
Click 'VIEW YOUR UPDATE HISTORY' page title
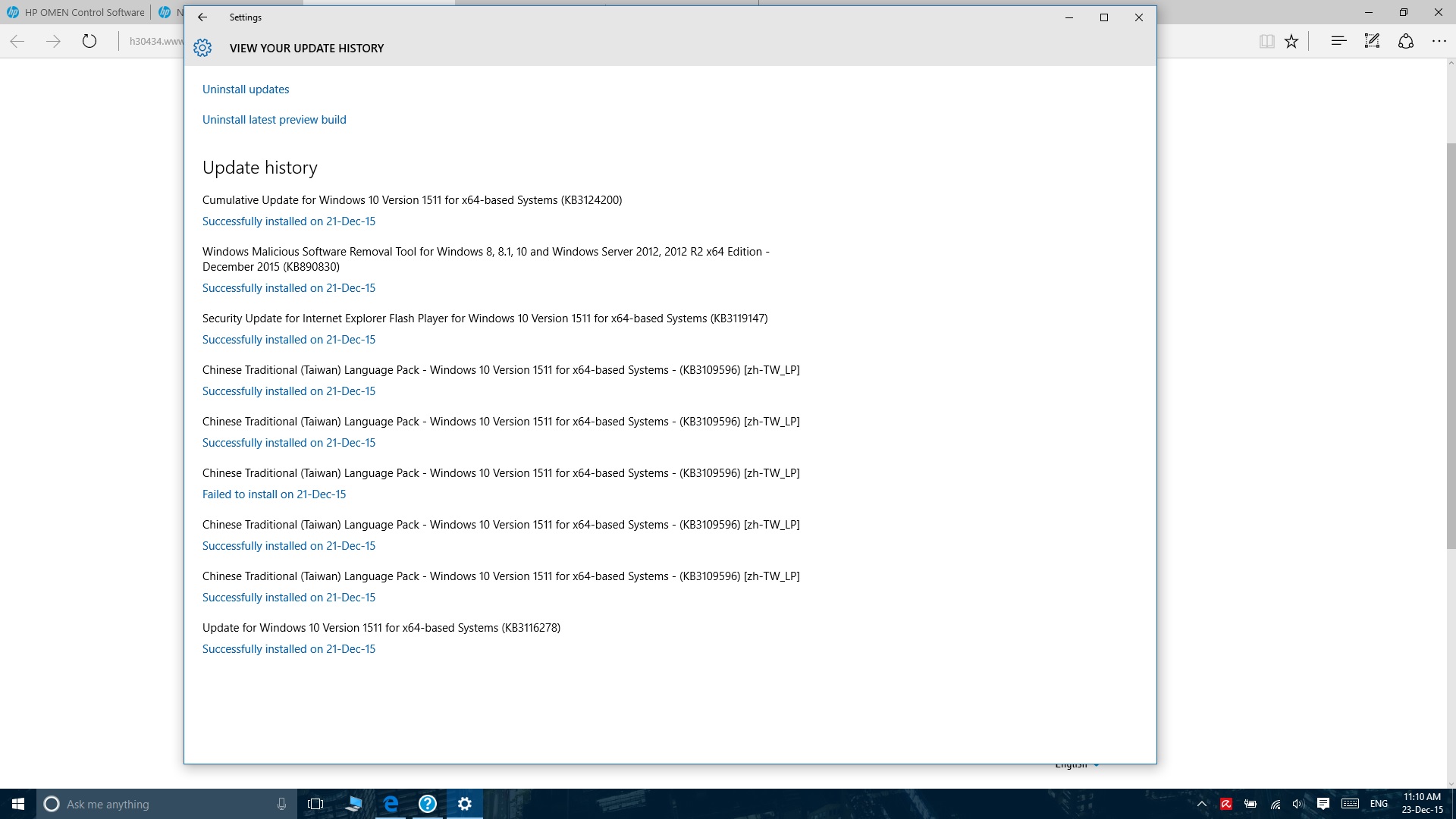307,49
